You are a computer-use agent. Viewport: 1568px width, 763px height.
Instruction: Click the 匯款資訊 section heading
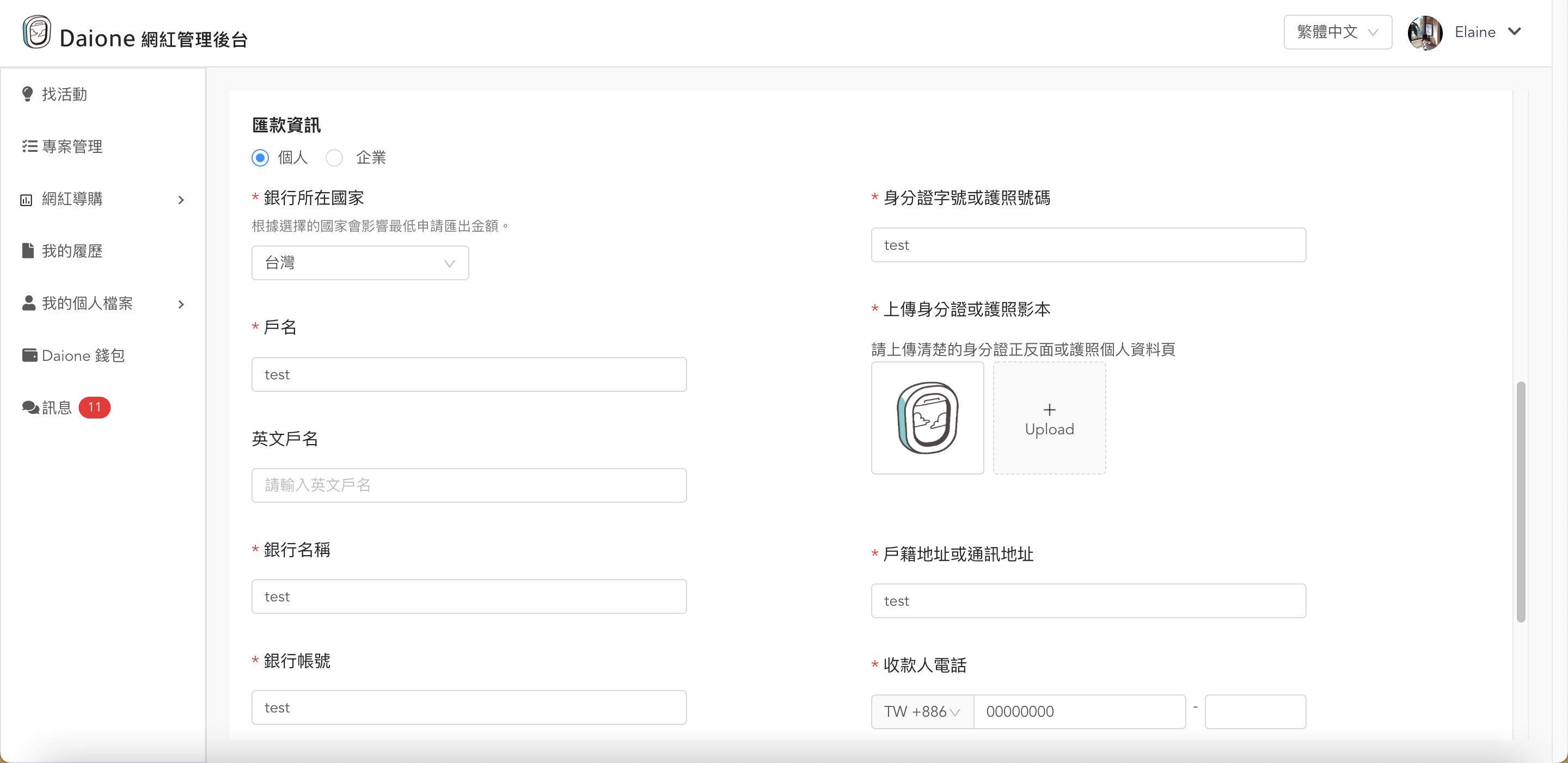(x=286, y=125)
